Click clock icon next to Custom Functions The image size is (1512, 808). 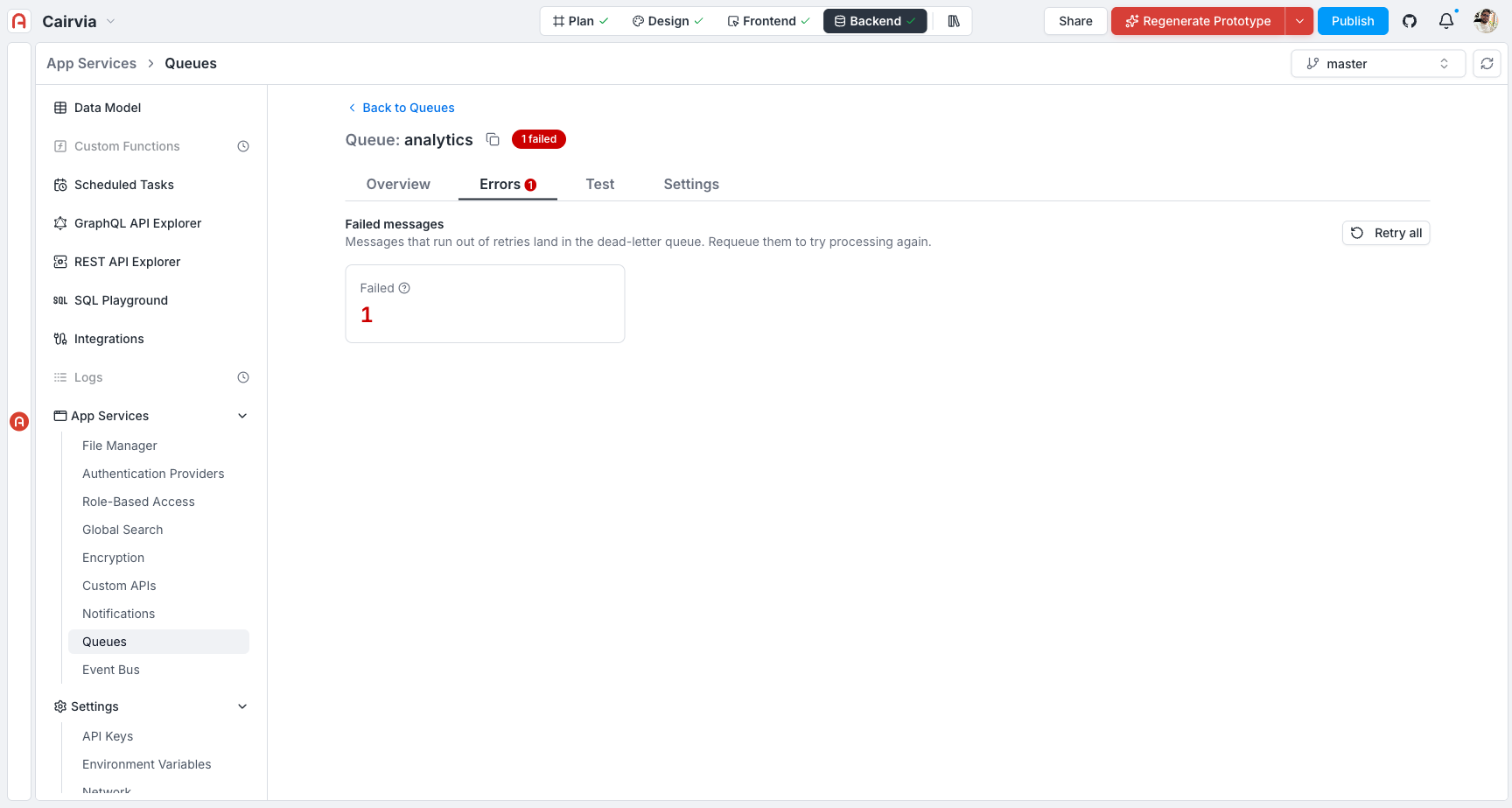click(x=243, y=146)
